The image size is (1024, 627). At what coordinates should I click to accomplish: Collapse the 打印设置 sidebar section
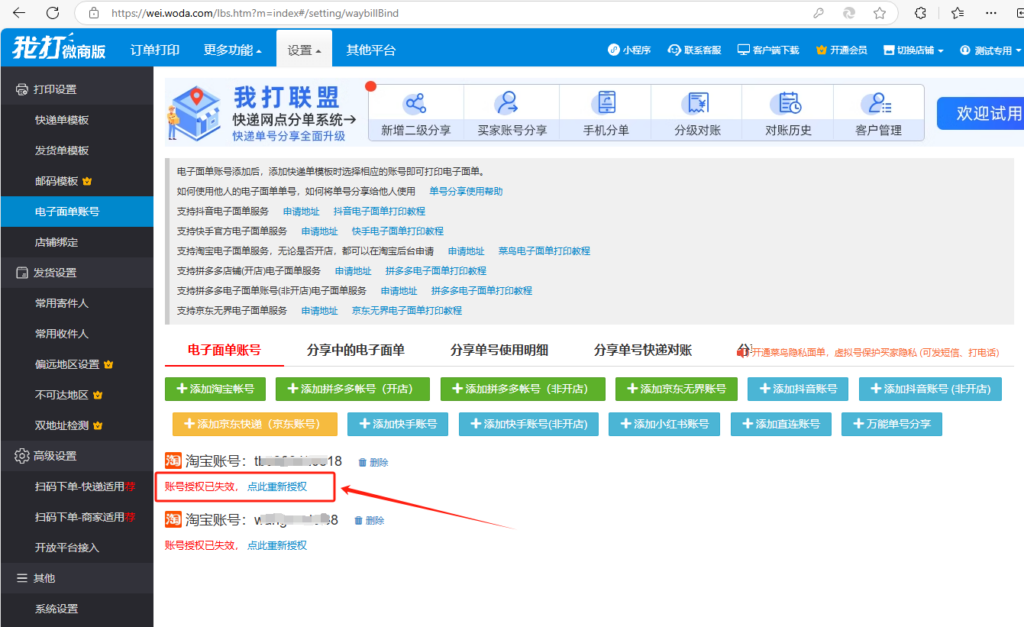click(x=55, y=89)
